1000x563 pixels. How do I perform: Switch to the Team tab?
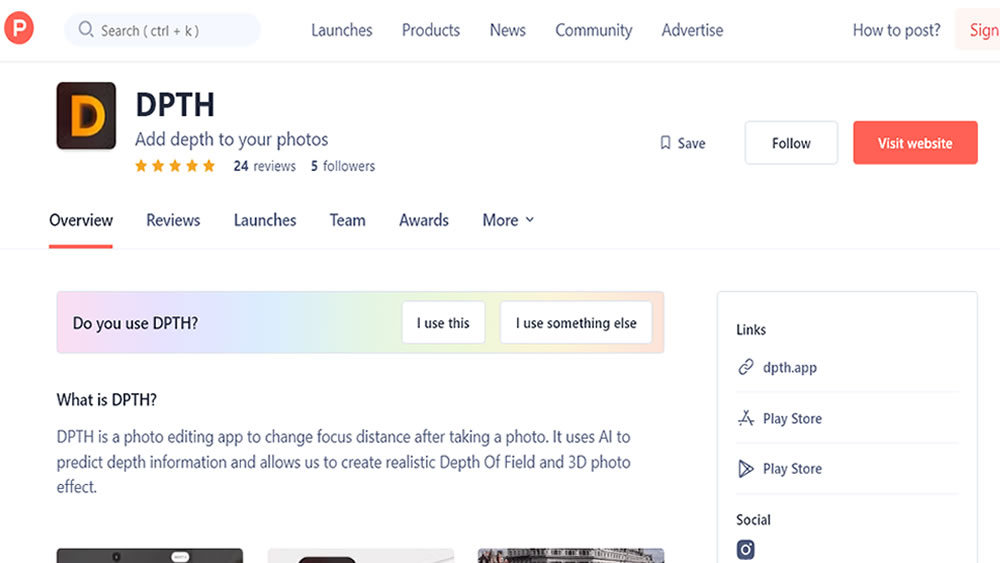pyautogui.click(x=347, y=221)
